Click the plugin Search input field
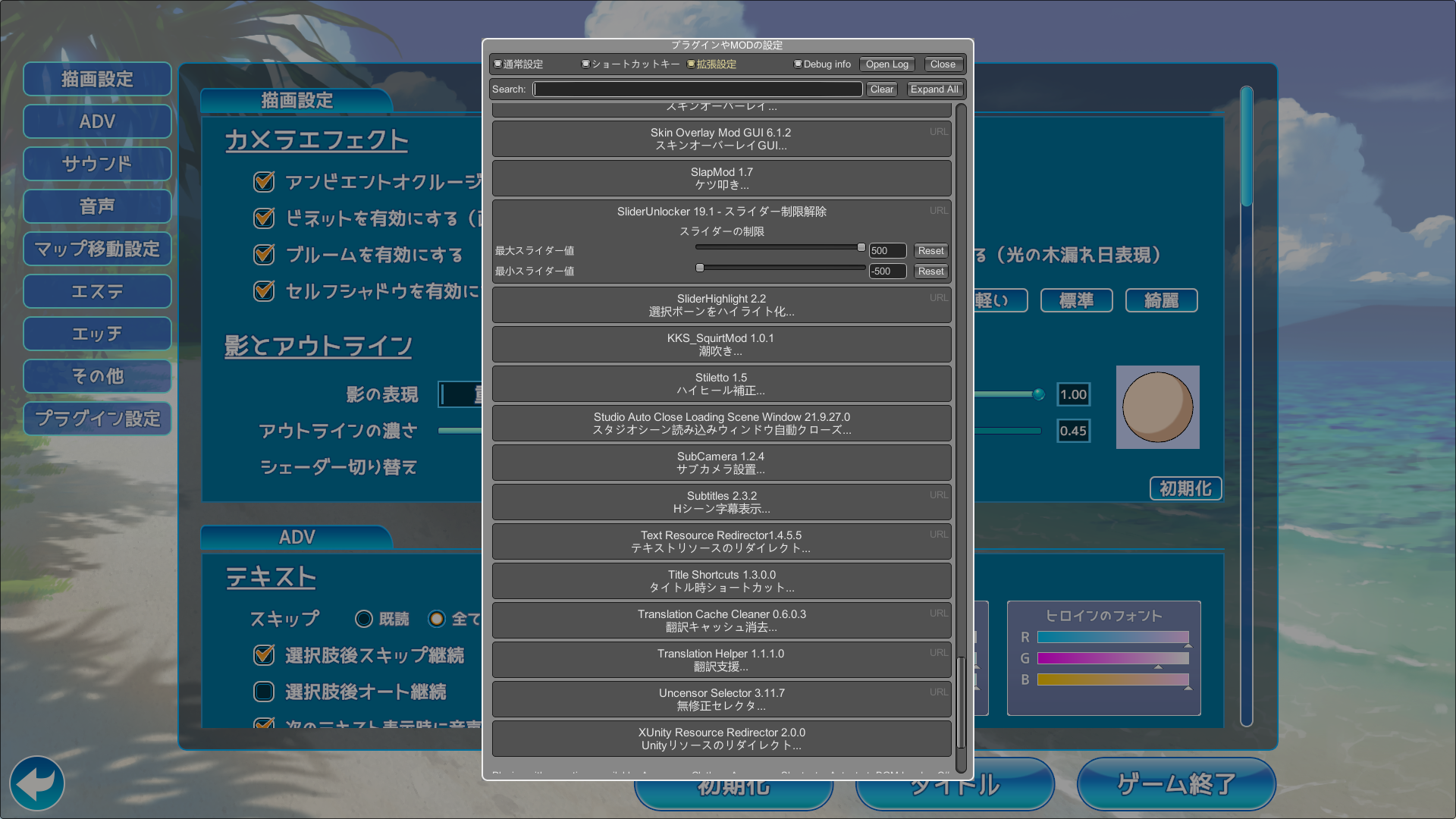This screenshot has width=1456, height=819. click(x=698, y=89)
